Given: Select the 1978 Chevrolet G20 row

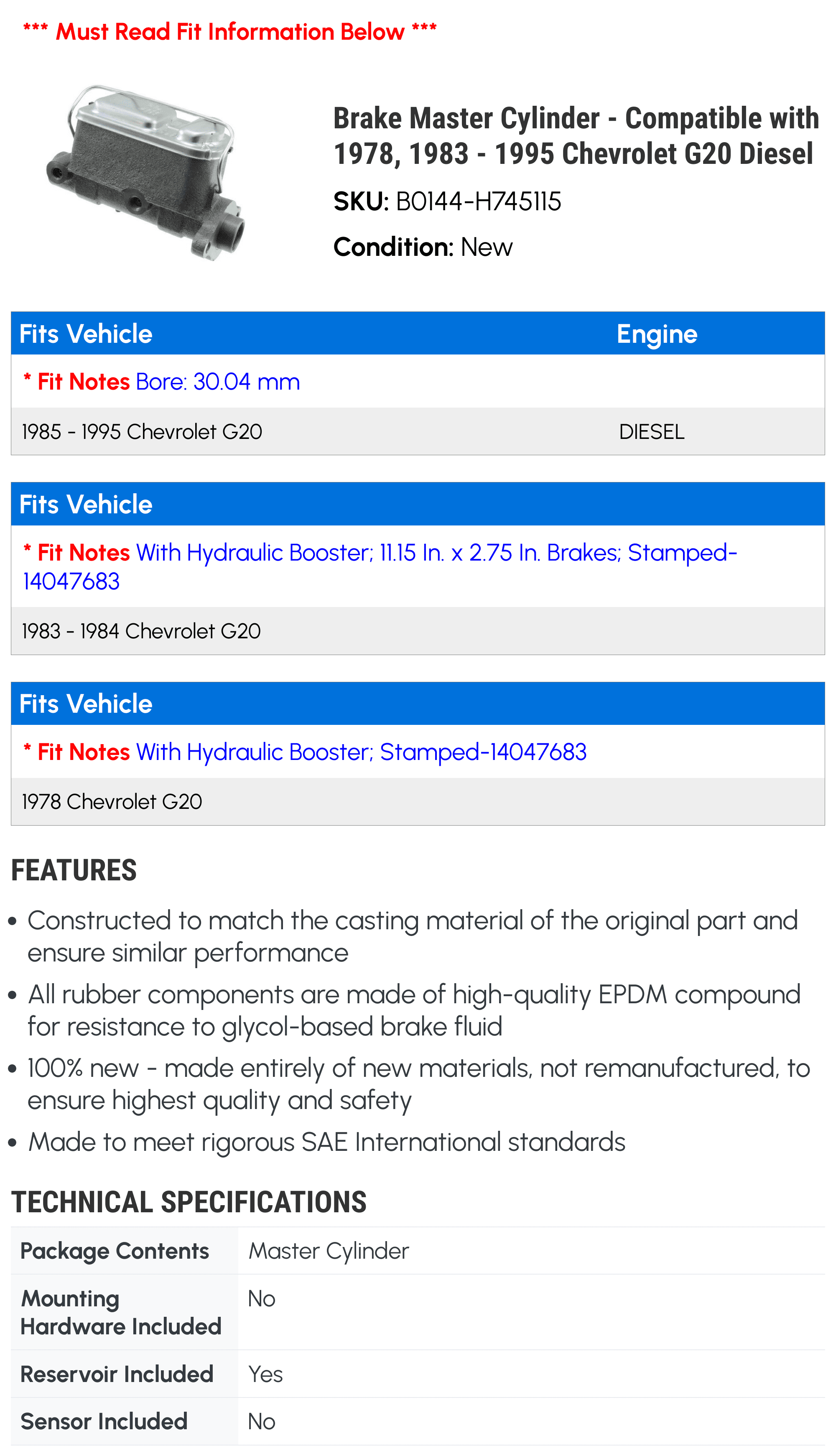Looking at the screenshot, I should coord(418,801).
